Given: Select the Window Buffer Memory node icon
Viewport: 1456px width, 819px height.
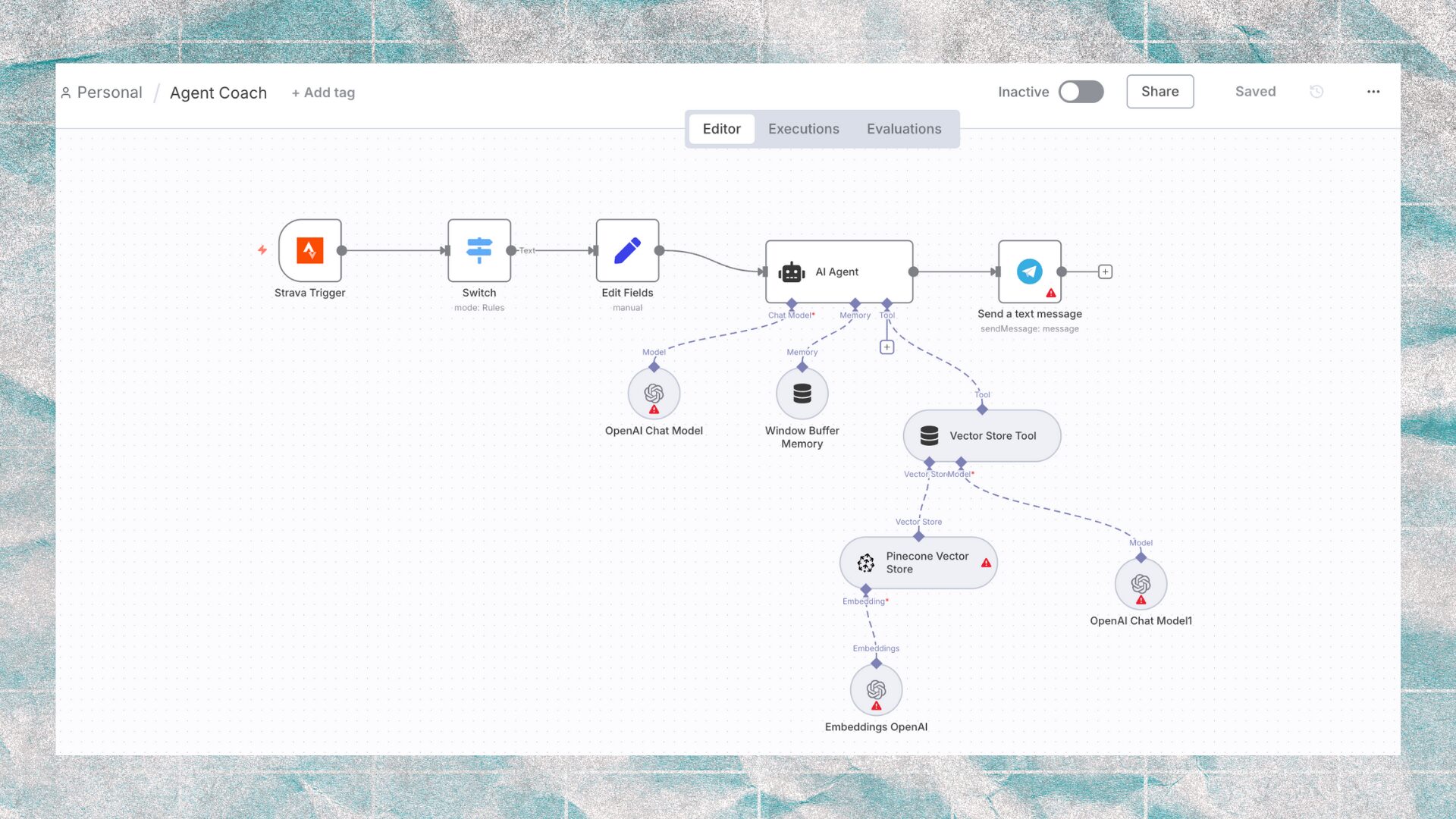Looking at the screenshot, I should tap(802, 393).
